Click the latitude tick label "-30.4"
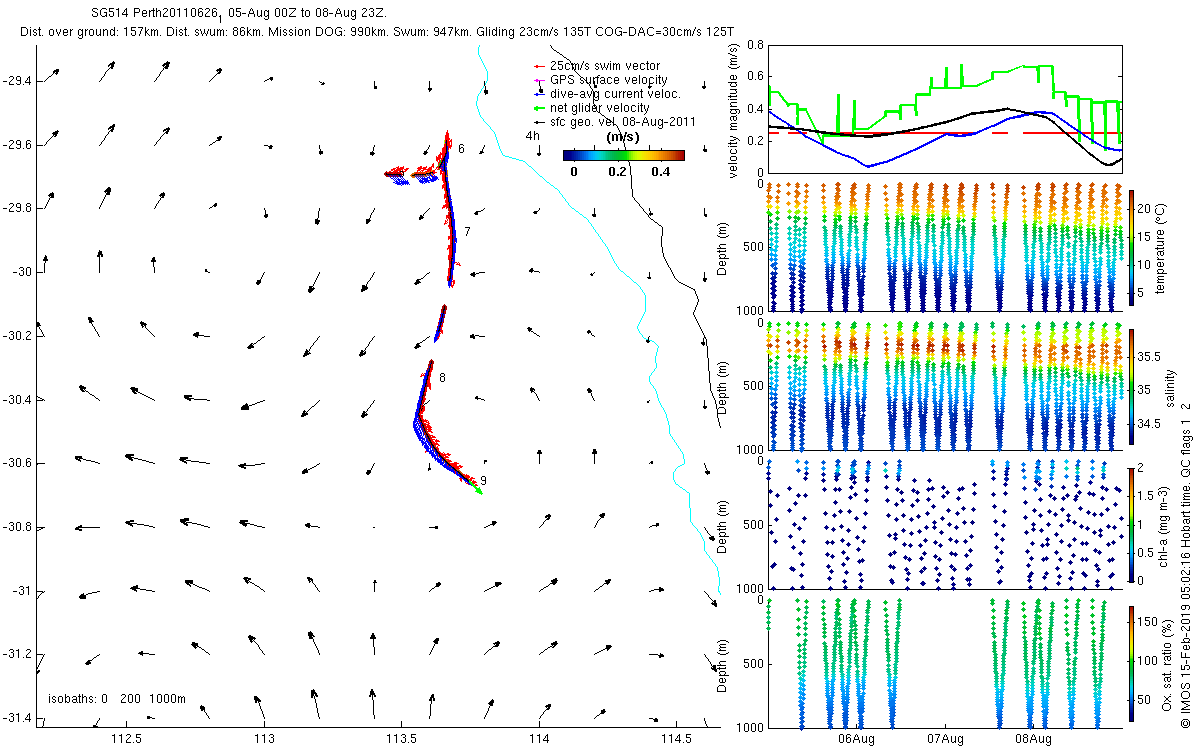Image resolution: width=1200 pixels, height=750 pixels. point(18,399)
